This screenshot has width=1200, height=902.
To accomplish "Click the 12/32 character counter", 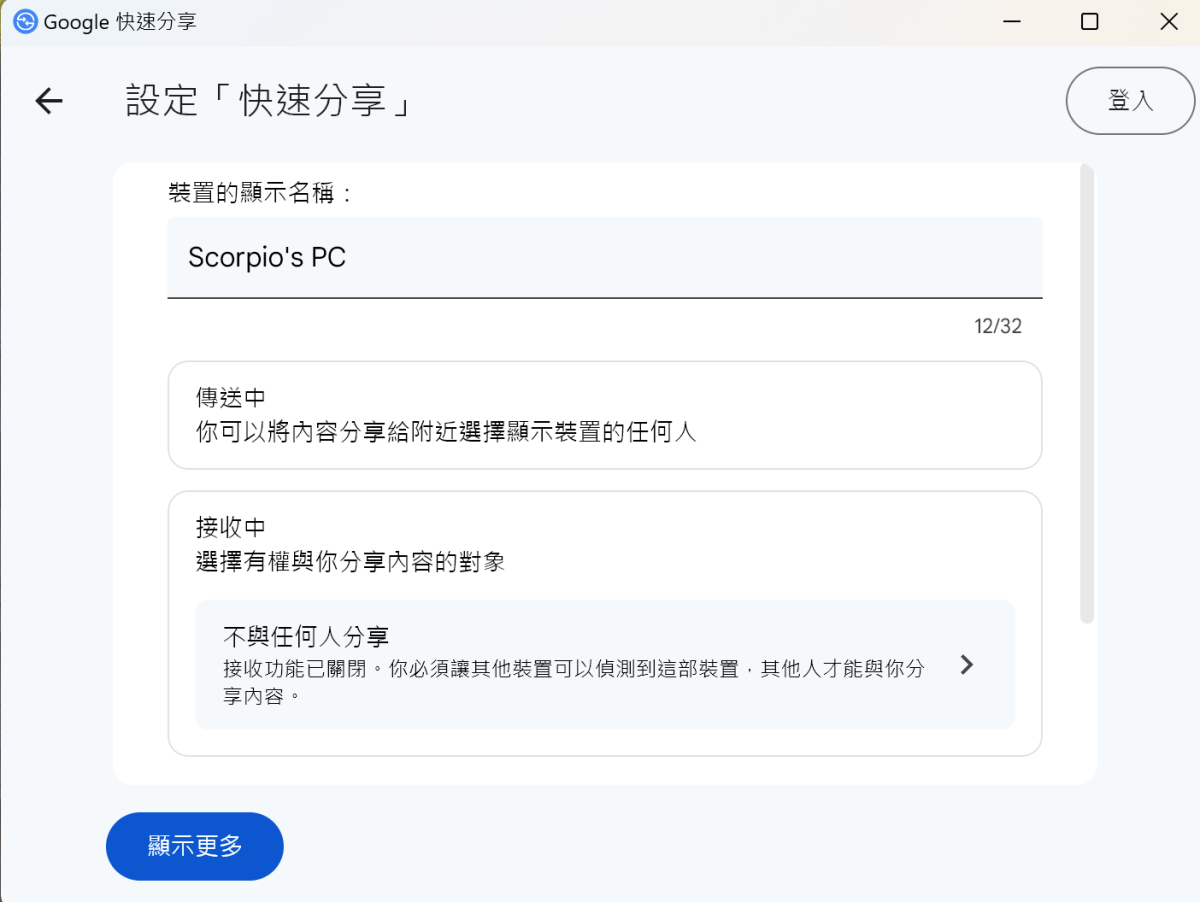I will (x=998, y=327).
